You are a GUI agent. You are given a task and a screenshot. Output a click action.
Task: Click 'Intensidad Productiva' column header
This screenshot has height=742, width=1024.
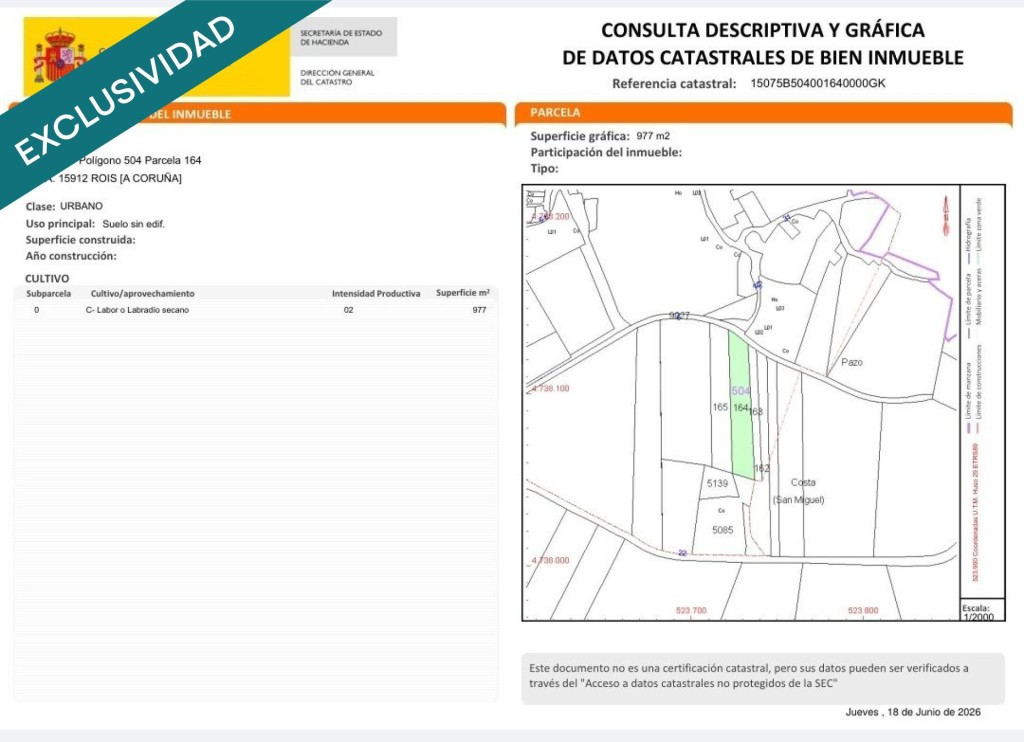click(376, 294)
